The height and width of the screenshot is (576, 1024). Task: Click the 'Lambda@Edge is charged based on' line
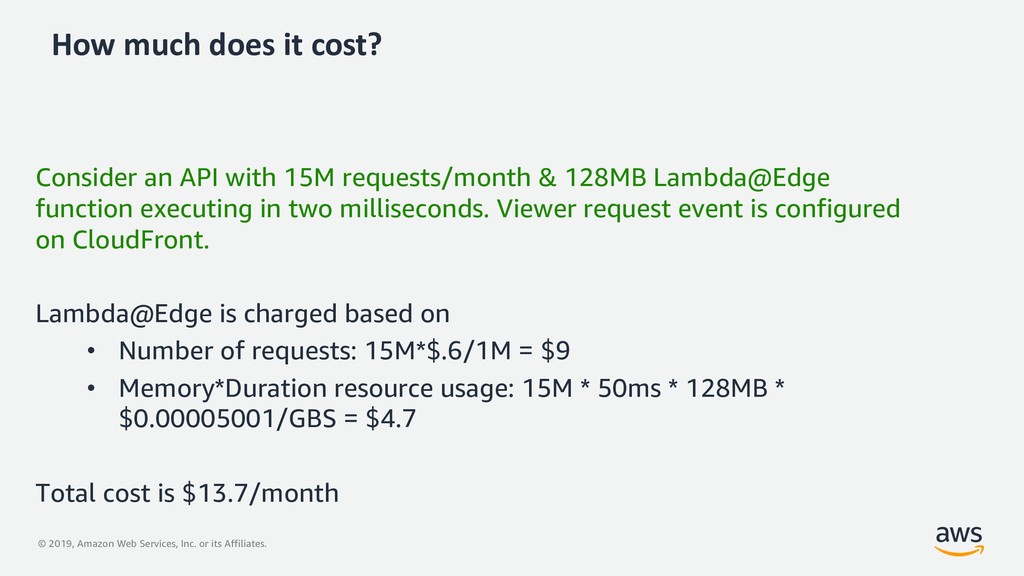coord(242,313)
